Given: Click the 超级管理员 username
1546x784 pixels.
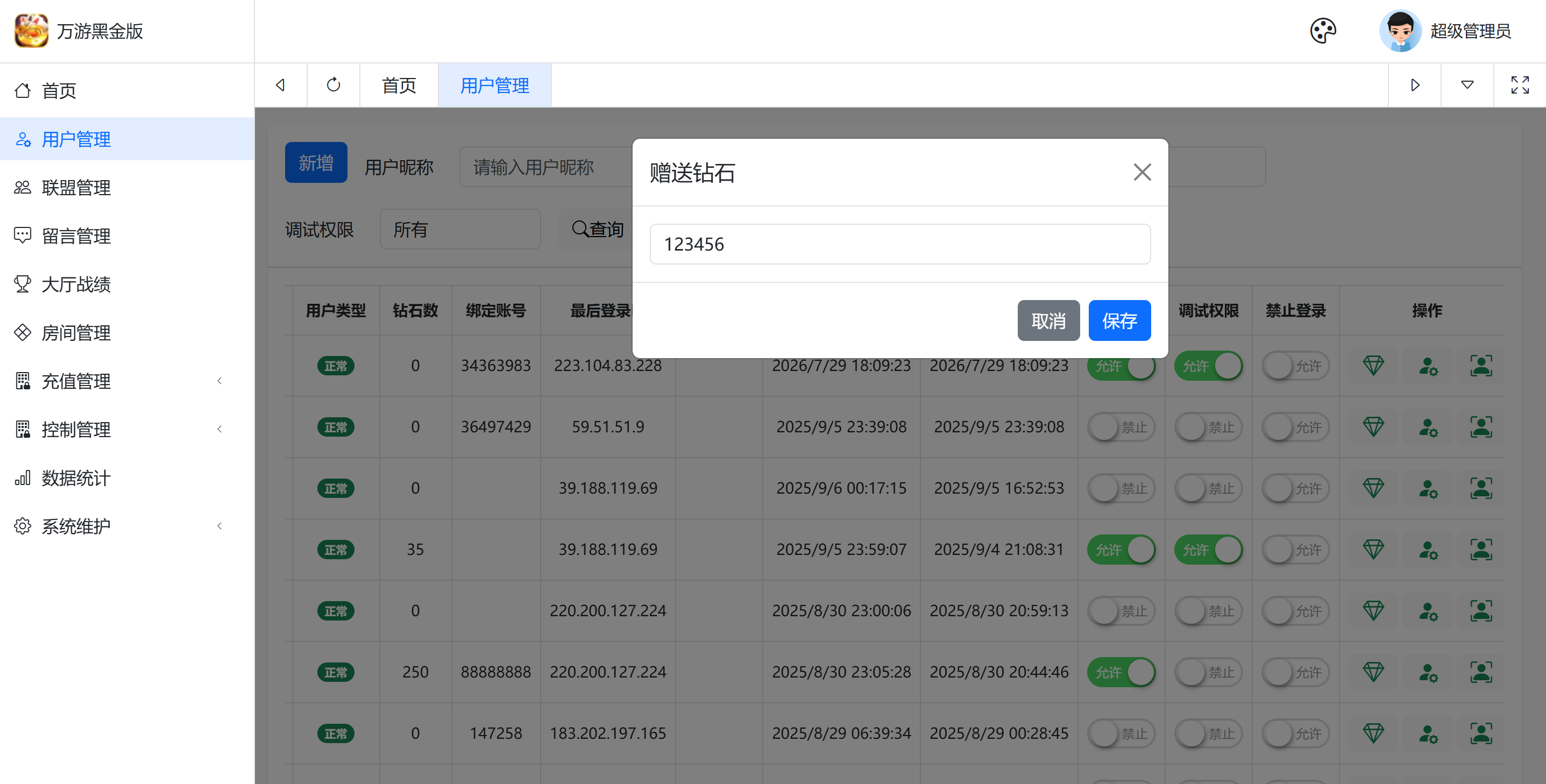Looking at the screenshot, I should (1470, 31).
